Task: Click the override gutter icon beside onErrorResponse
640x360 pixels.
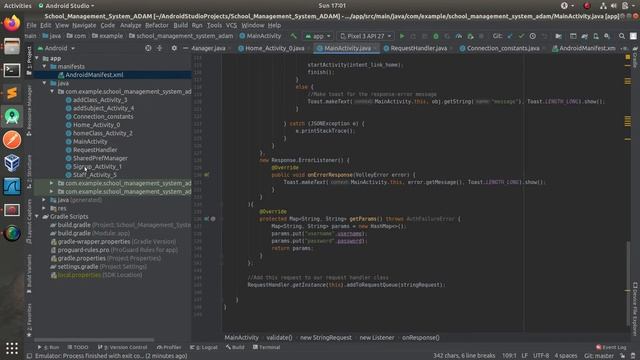Action: click(207, 175)
